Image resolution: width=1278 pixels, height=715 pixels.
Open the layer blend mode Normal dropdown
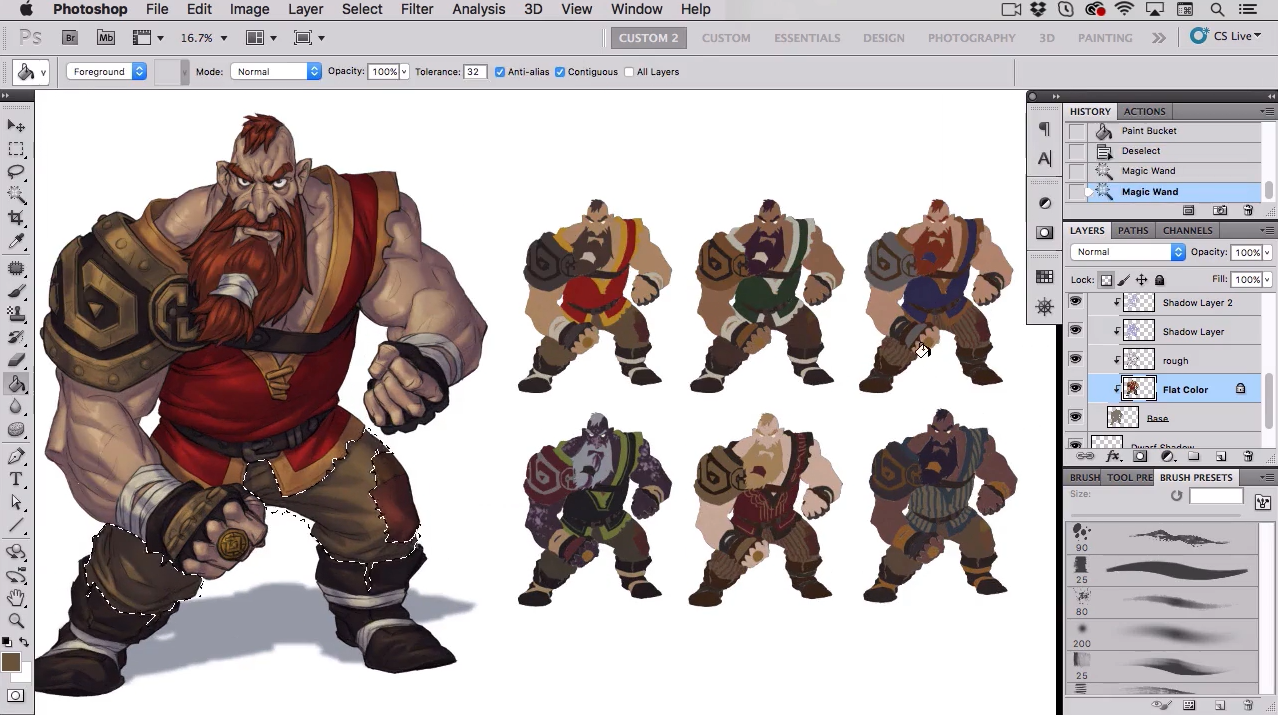[1128, 252]
